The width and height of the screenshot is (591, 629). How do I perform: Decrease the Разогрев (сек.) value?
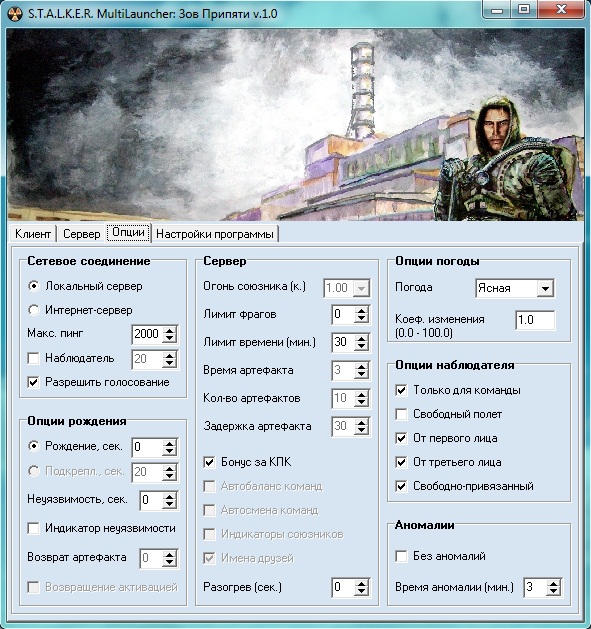(361, 592)
